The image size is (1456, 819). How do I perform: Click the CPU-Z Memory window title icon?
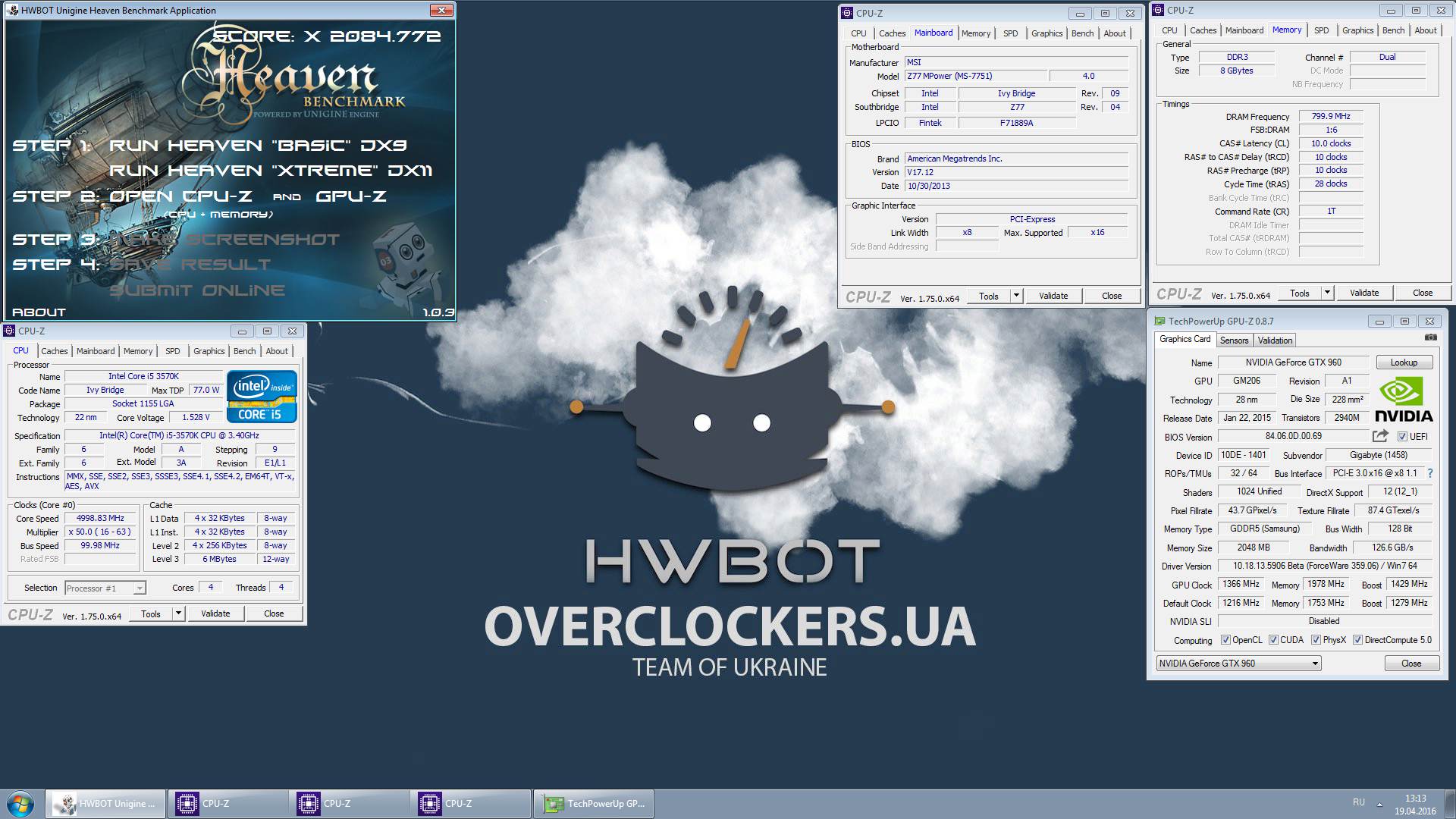[x=1158, y=10]
